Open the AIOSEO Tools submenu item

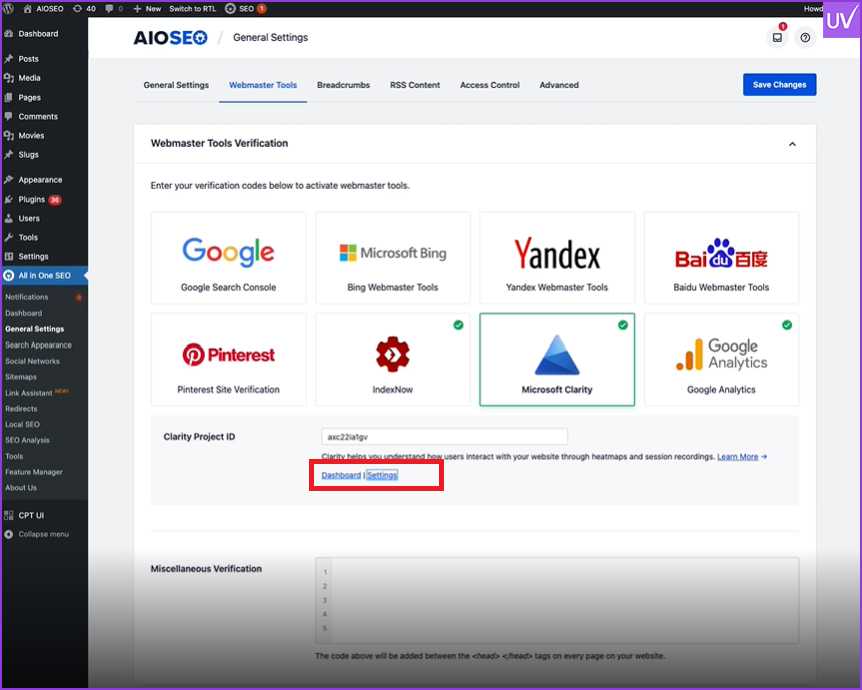(14, 456)
